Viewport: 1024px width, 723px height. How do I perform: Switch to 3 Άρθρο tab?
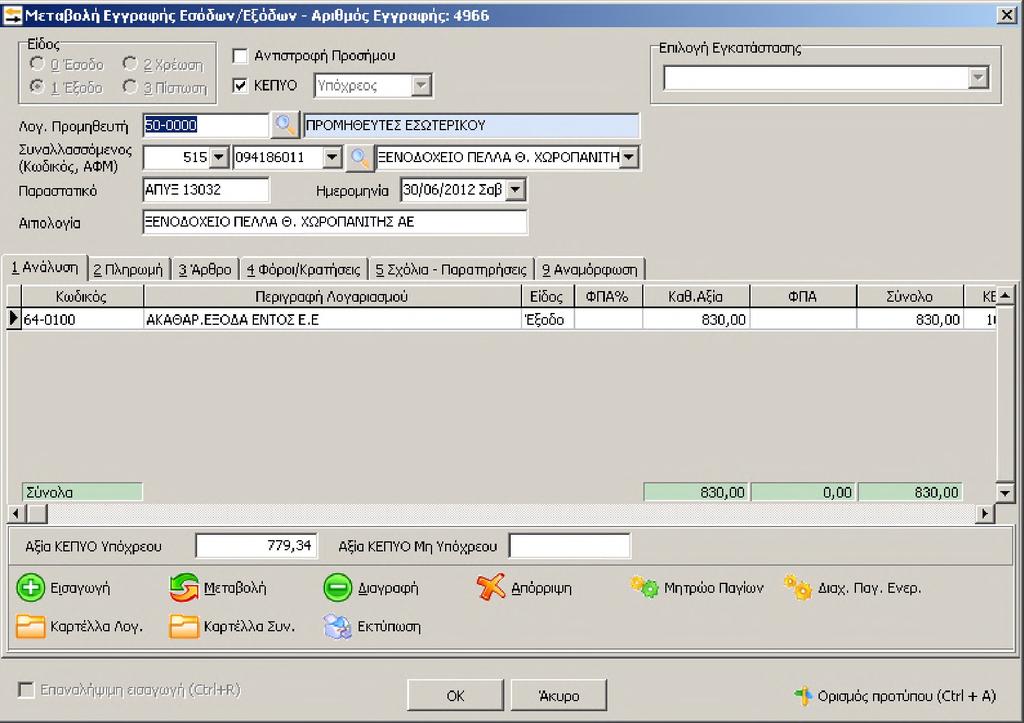pyautogui.click(x=205, y=270)
